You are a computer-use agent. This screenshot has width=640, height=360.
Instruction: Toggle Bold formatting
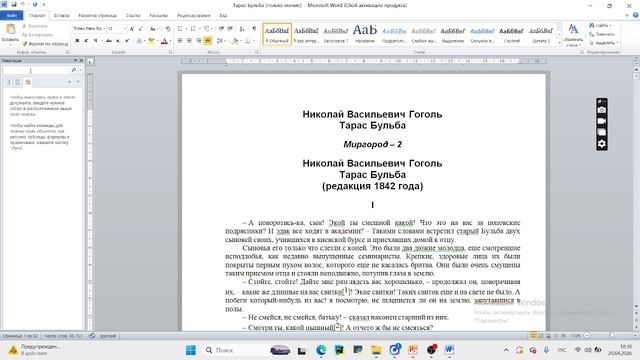(x=77, y=41)
